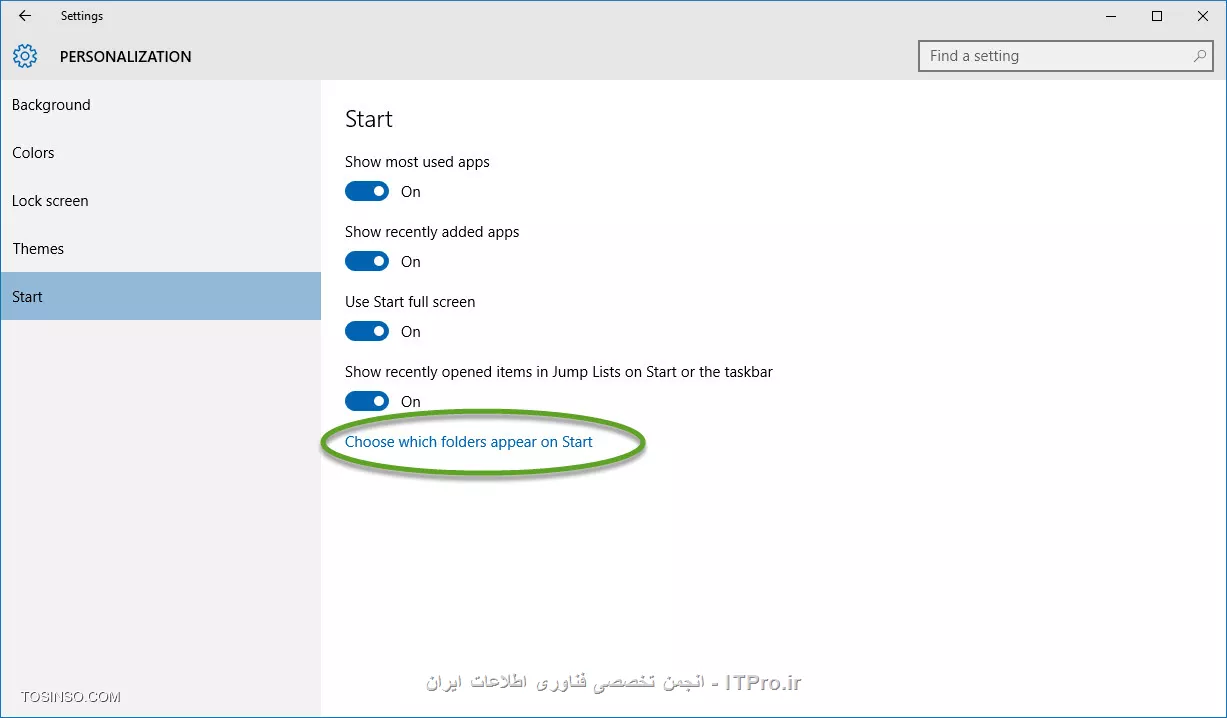Viewport: 1227px width, 718px height.
Task: Open Choose which folders appear on Start
Action: (468, 441)
